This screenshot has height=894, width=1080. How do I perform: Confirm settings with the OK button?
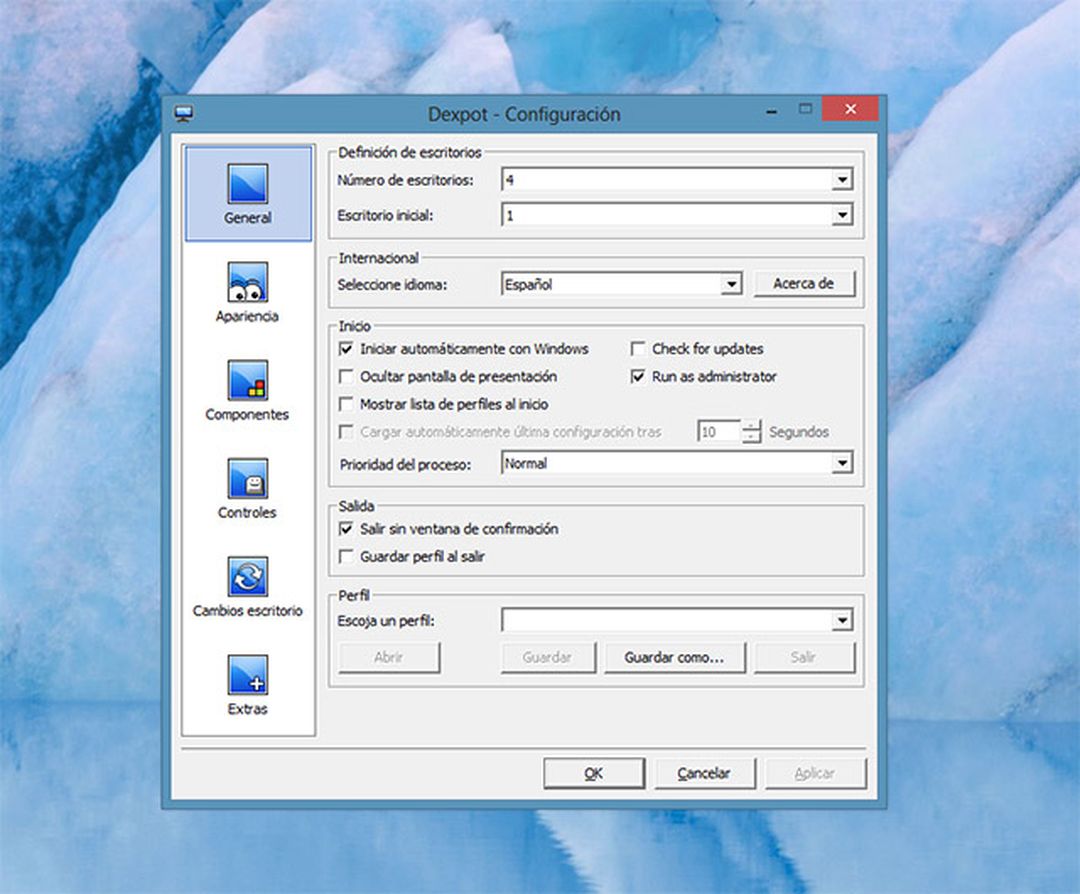click(x=593, y=773)
